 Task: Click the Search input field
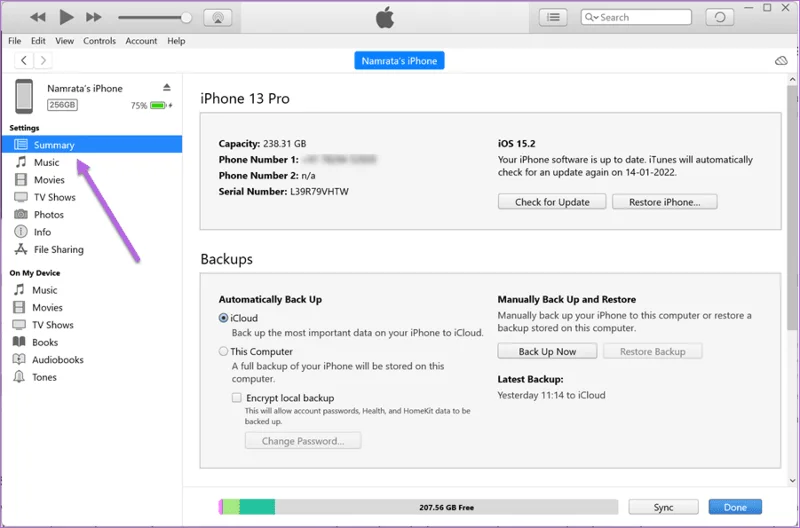pyautogui.click(x=636, y=17)
